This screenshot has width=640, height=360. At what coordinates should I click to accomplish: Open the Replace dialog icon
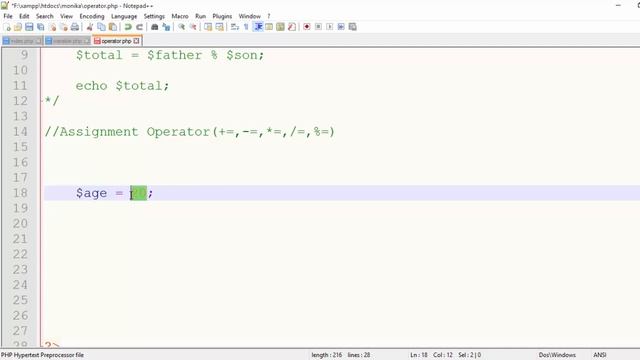166,27
